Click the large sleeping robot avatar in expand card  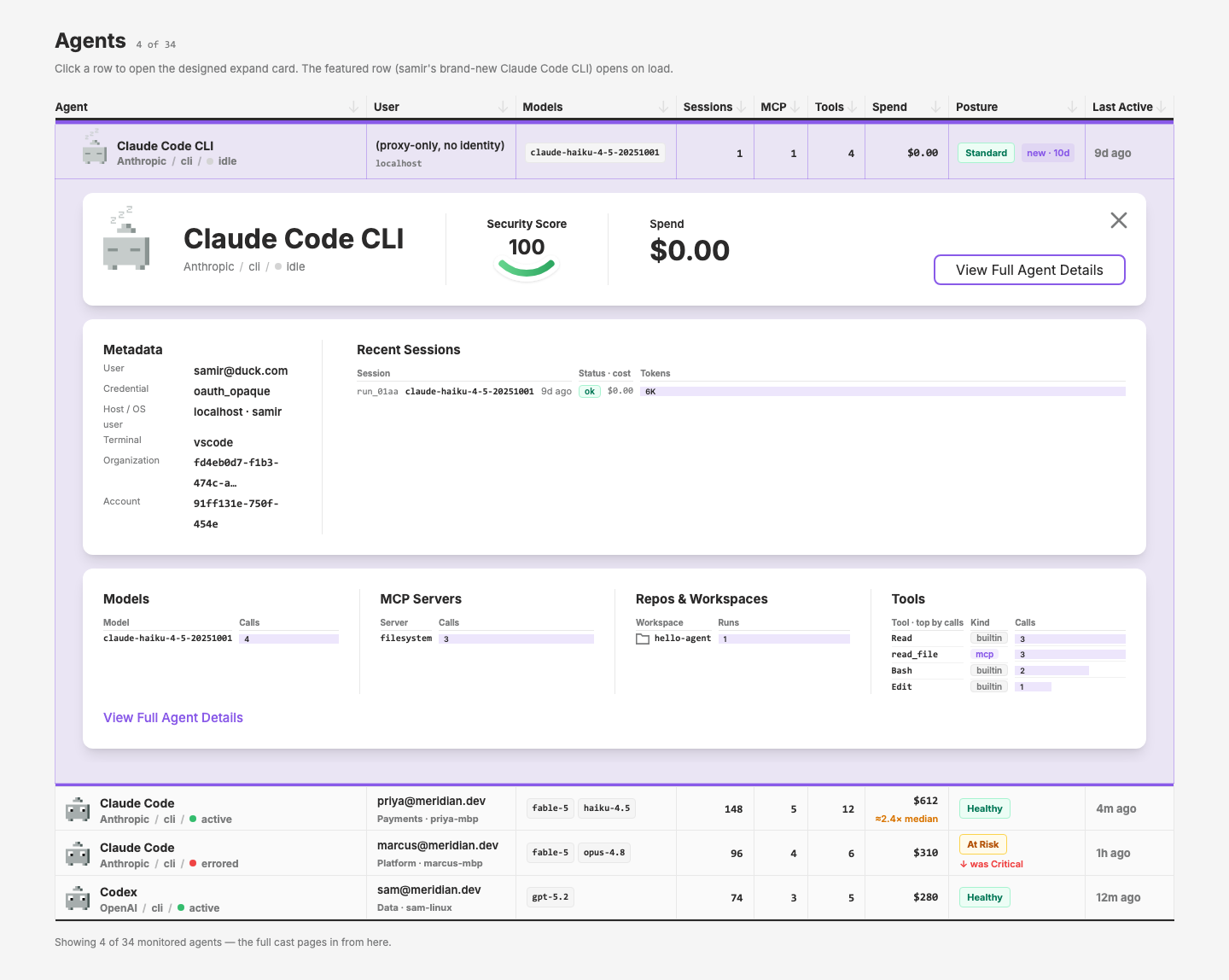coord(126,238)
